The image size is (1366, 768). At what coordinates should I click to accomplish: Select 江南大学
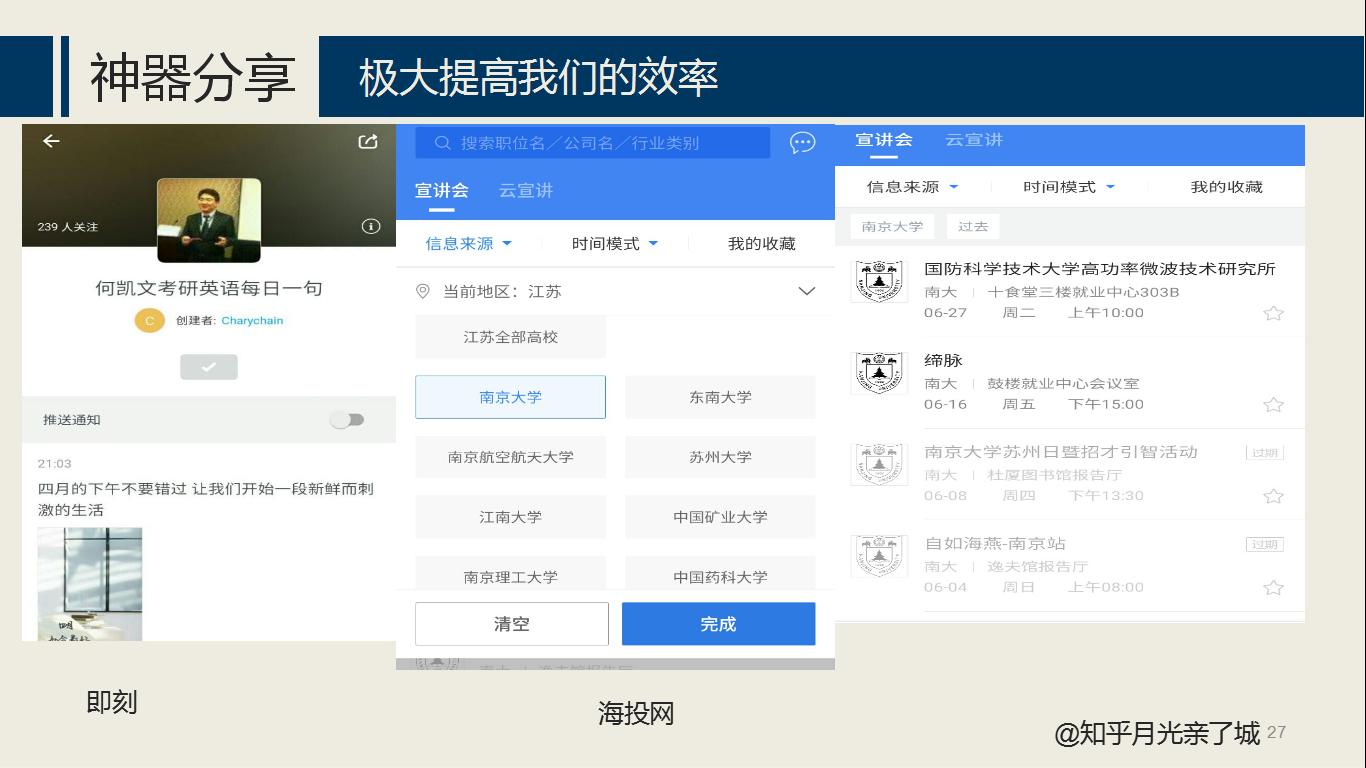coord(510,517)
